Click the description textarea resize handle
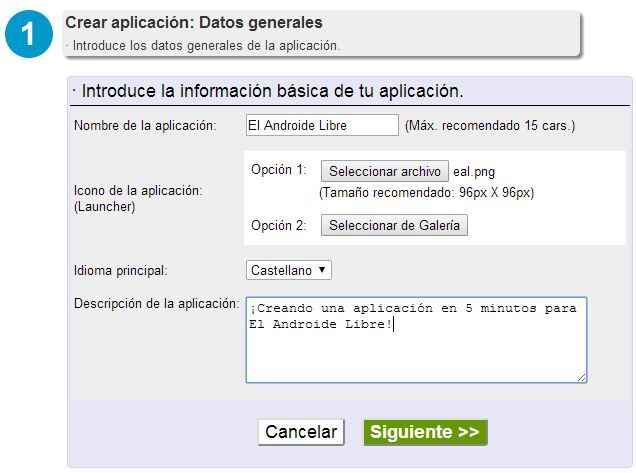Screen dimensions: 636x473 [581, 377]
